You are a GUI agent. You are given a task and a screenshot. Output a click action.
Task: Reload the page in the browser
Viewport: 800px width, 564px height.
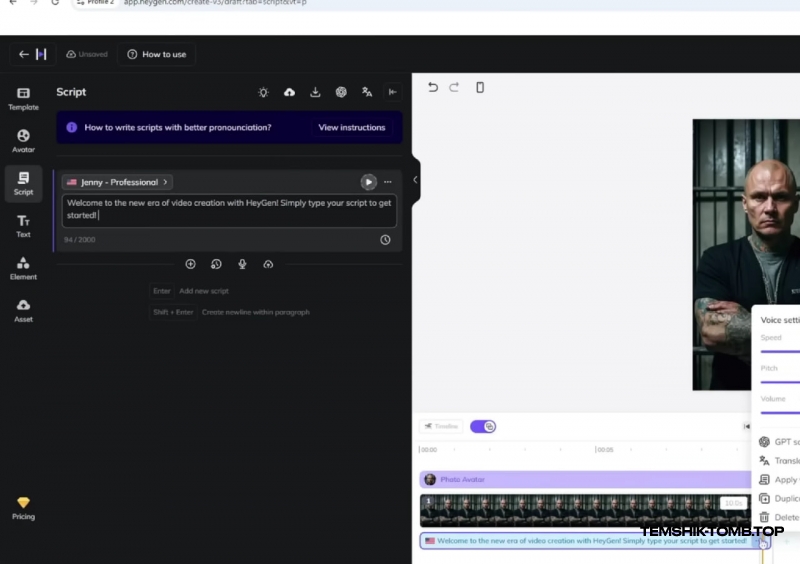click(x=55, y=3)
